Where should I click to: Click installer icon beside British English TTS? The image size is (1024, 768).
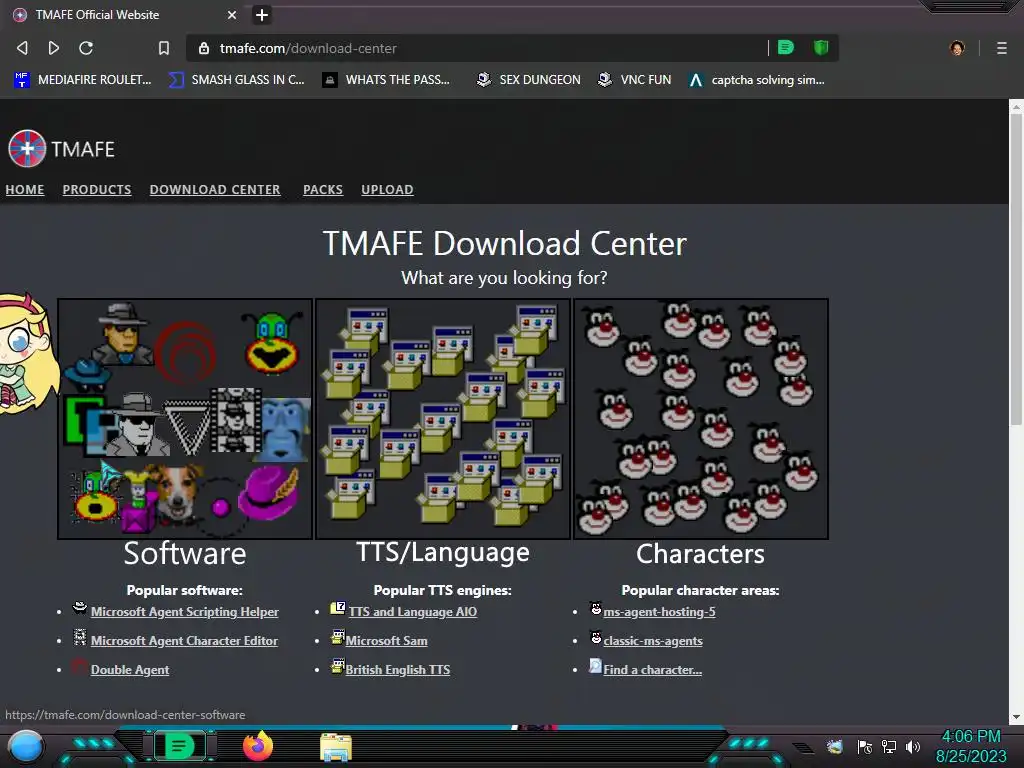[338, 665]
